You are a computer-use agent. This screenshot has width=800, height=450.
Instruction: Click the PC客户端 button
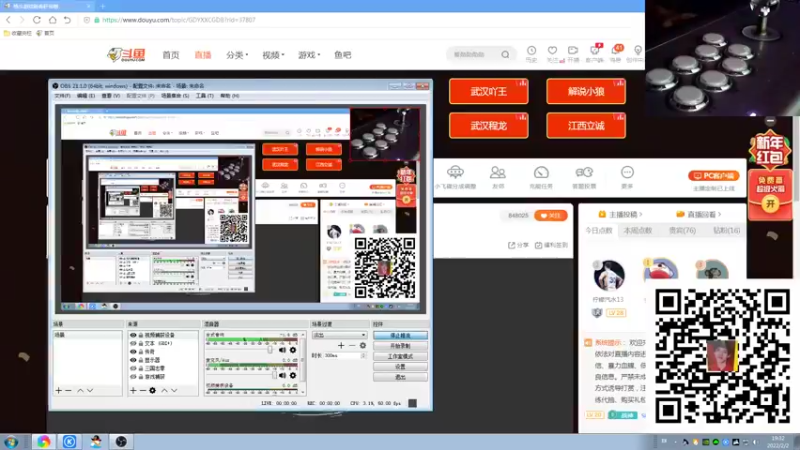pyautogui.click(x=713, y=176)
